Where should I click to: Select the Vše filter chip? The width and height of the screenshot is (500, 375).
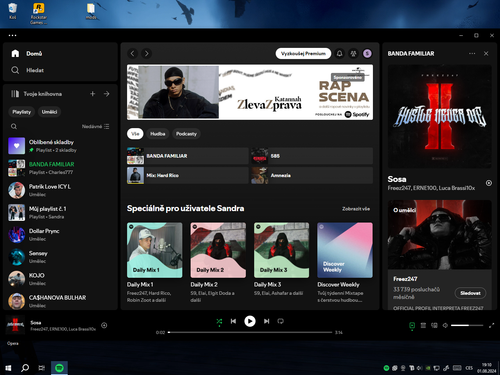135,134
